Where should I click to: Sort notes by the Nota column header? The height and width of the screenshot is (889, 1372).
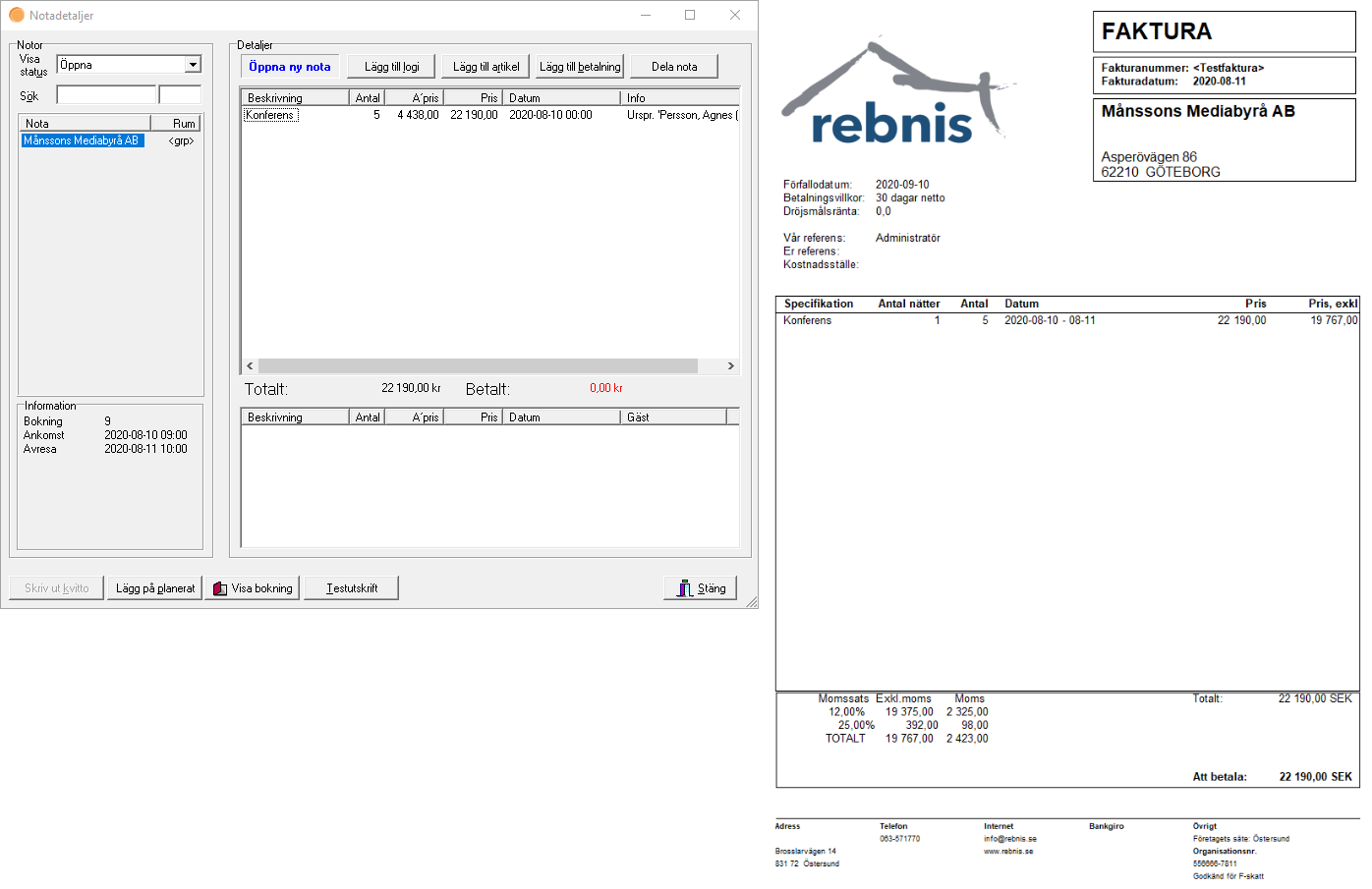[86, 123]
